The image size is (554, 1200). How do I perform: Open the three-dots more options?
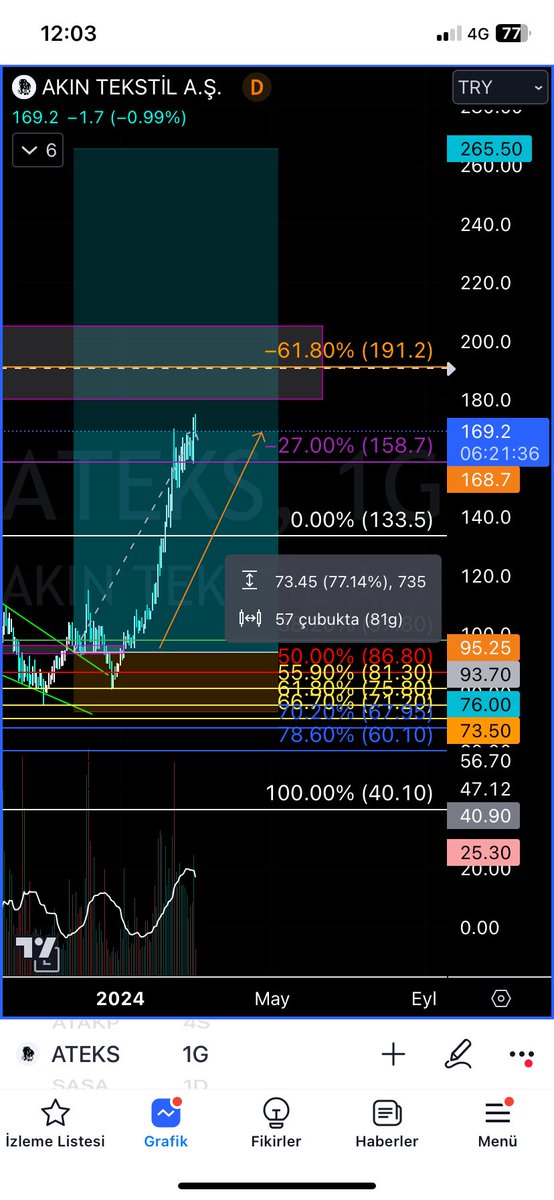pyautogui.click(x=521, y=1054)
